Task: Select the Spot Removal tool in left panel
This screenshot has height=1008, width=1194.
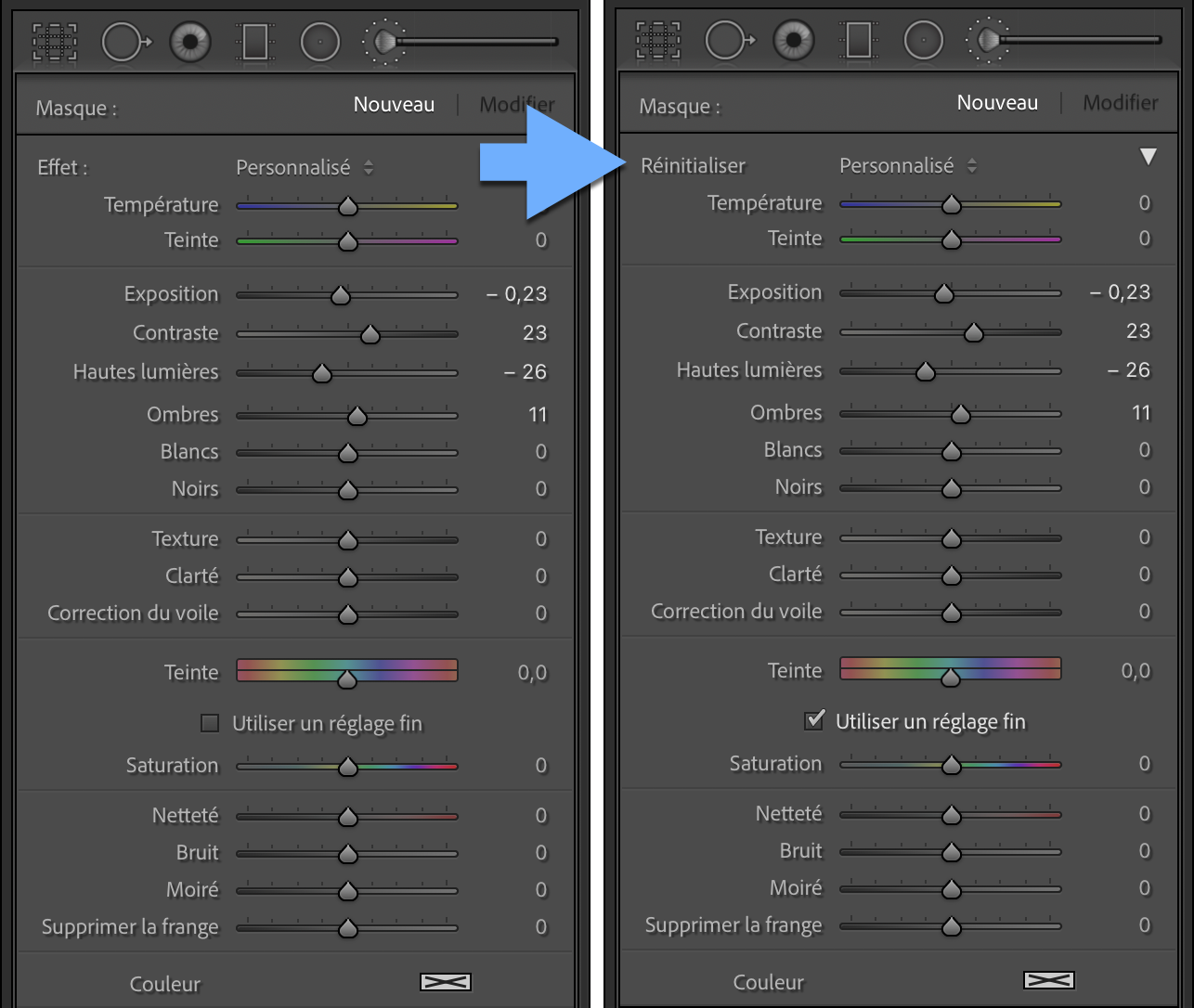Action: 125,42
